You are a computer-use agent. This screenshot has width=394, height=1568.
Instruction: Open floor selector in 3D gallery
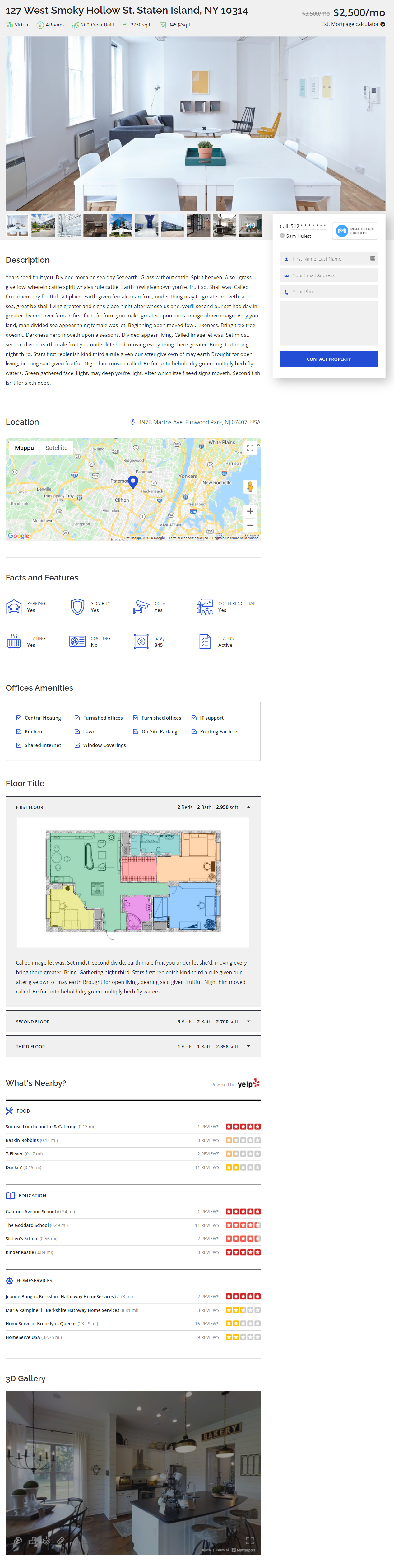tap(46, 1541)
